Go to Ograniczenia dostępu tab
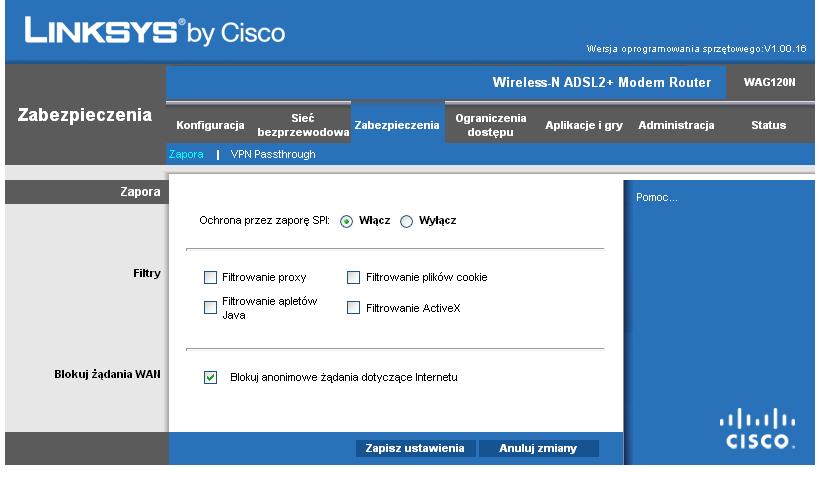This screenshot has height=478, width=822. pos(491,125)
